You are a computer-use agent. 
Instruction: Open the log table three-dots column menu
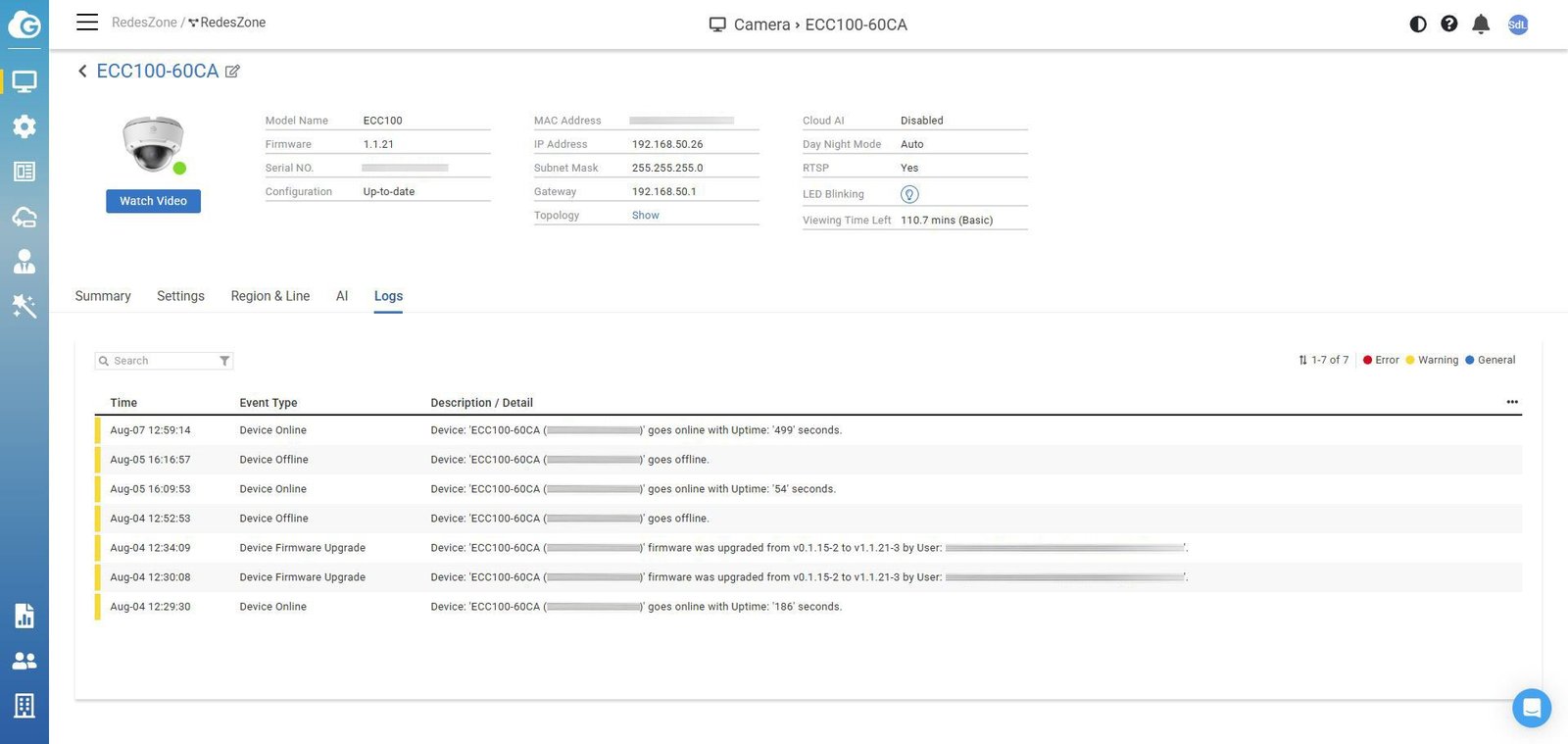pos(1512,402)
